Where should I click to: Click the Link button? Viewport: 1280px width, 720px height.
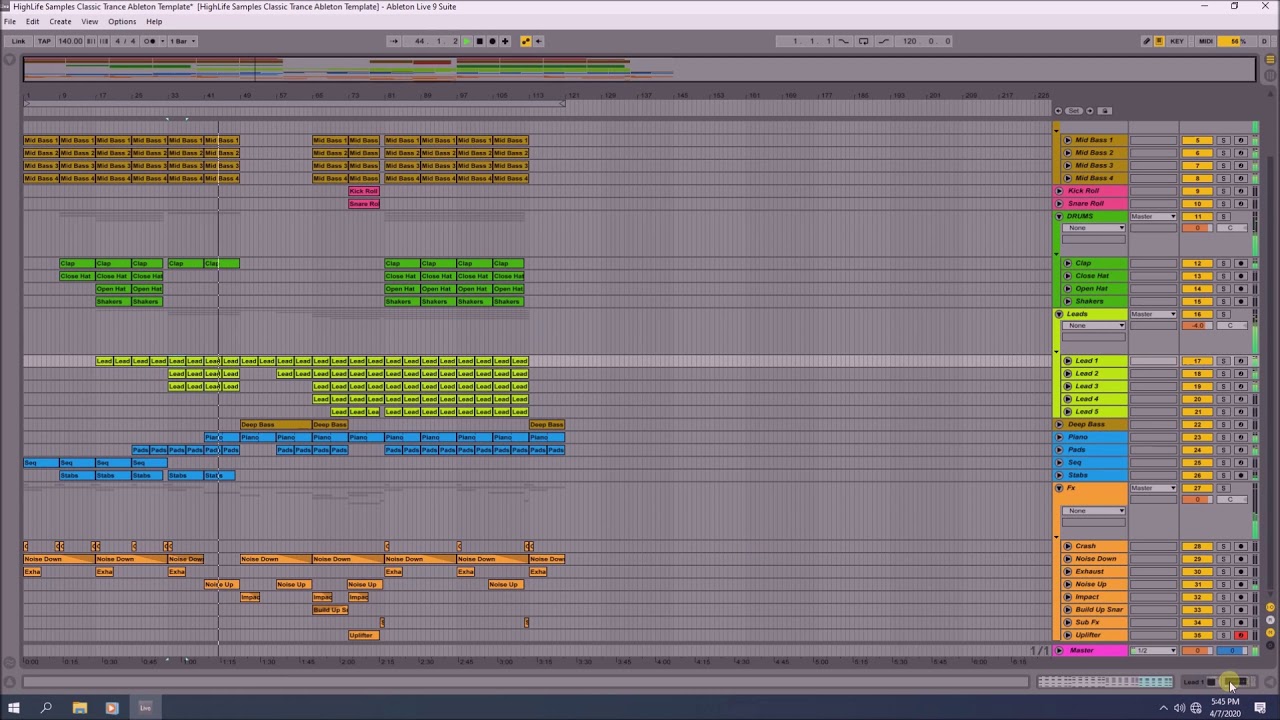18,41
